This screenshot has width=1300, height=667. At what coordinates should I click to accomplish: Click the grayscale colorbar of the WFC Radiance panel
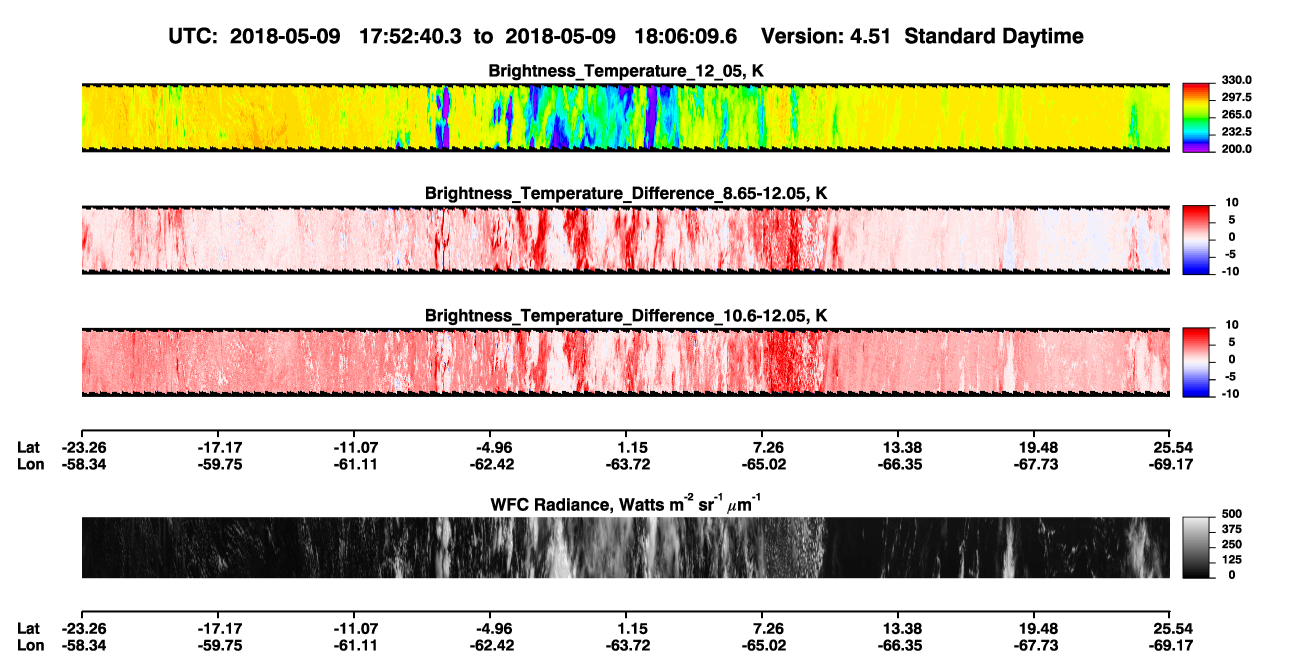1196,548
